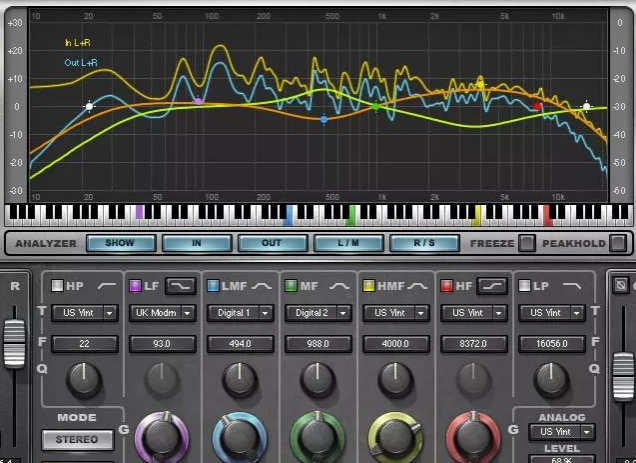Open the LF band UK Modrn type dropdown
Viewport: 636px width, 463px height.
[x=163, y=313]
